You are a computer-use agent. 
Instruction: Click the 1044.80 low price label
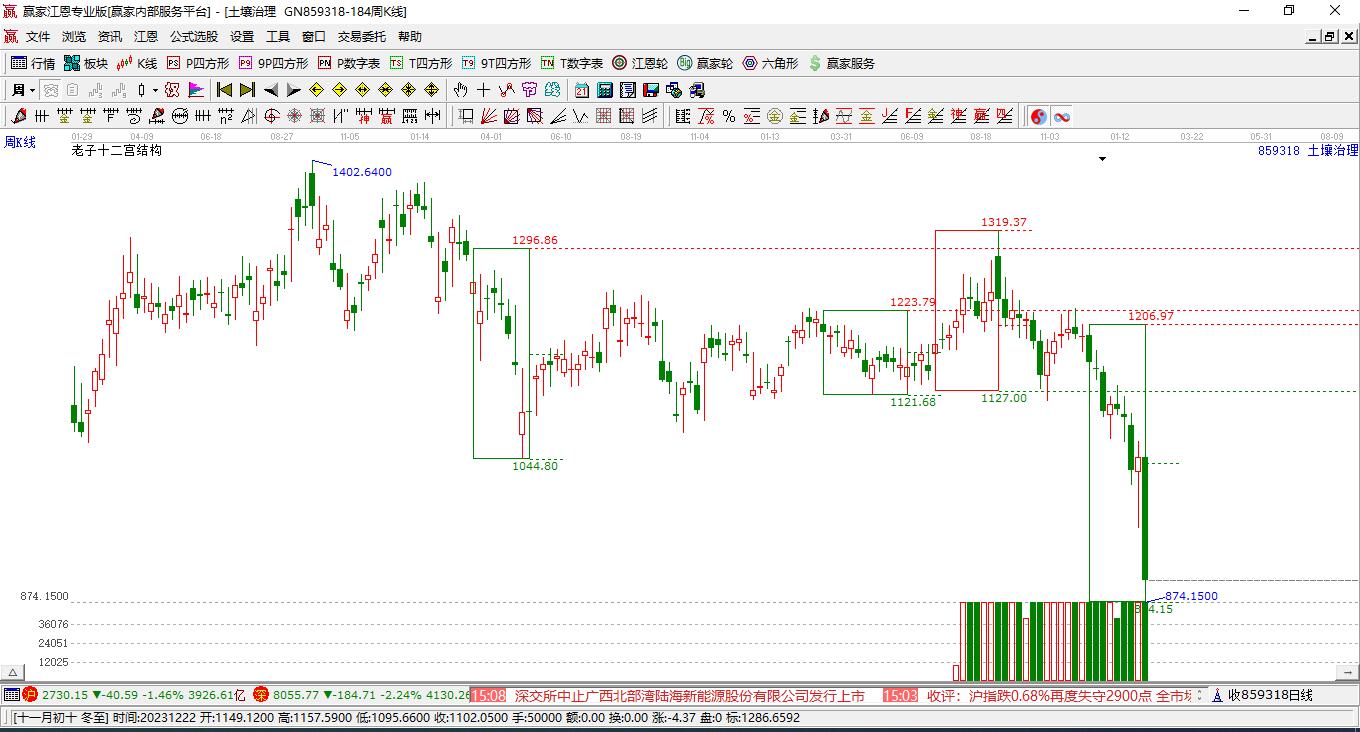535,466
